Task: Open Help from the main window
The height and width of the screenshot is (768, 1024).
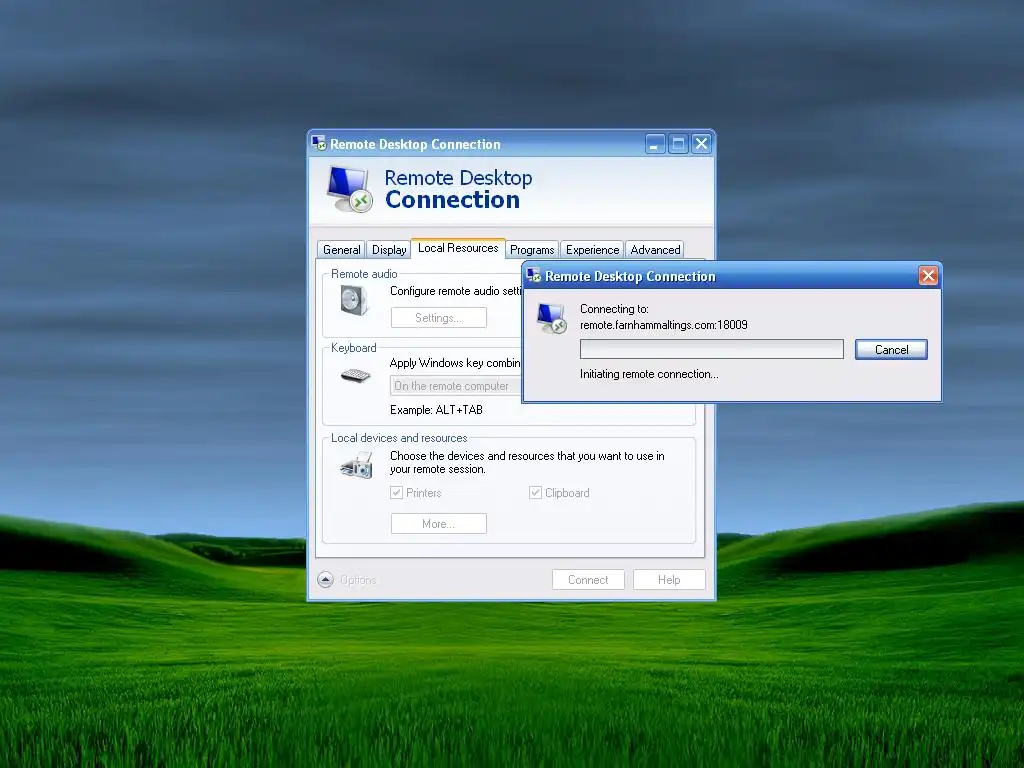Action: point(669,579)
